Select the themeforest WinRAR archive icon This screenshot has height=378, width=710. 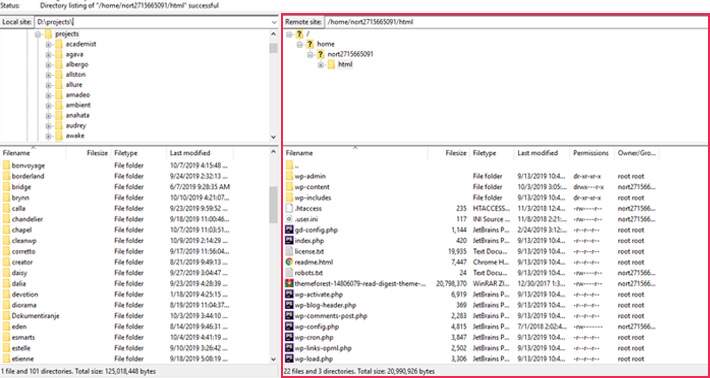tap(290, 283)
